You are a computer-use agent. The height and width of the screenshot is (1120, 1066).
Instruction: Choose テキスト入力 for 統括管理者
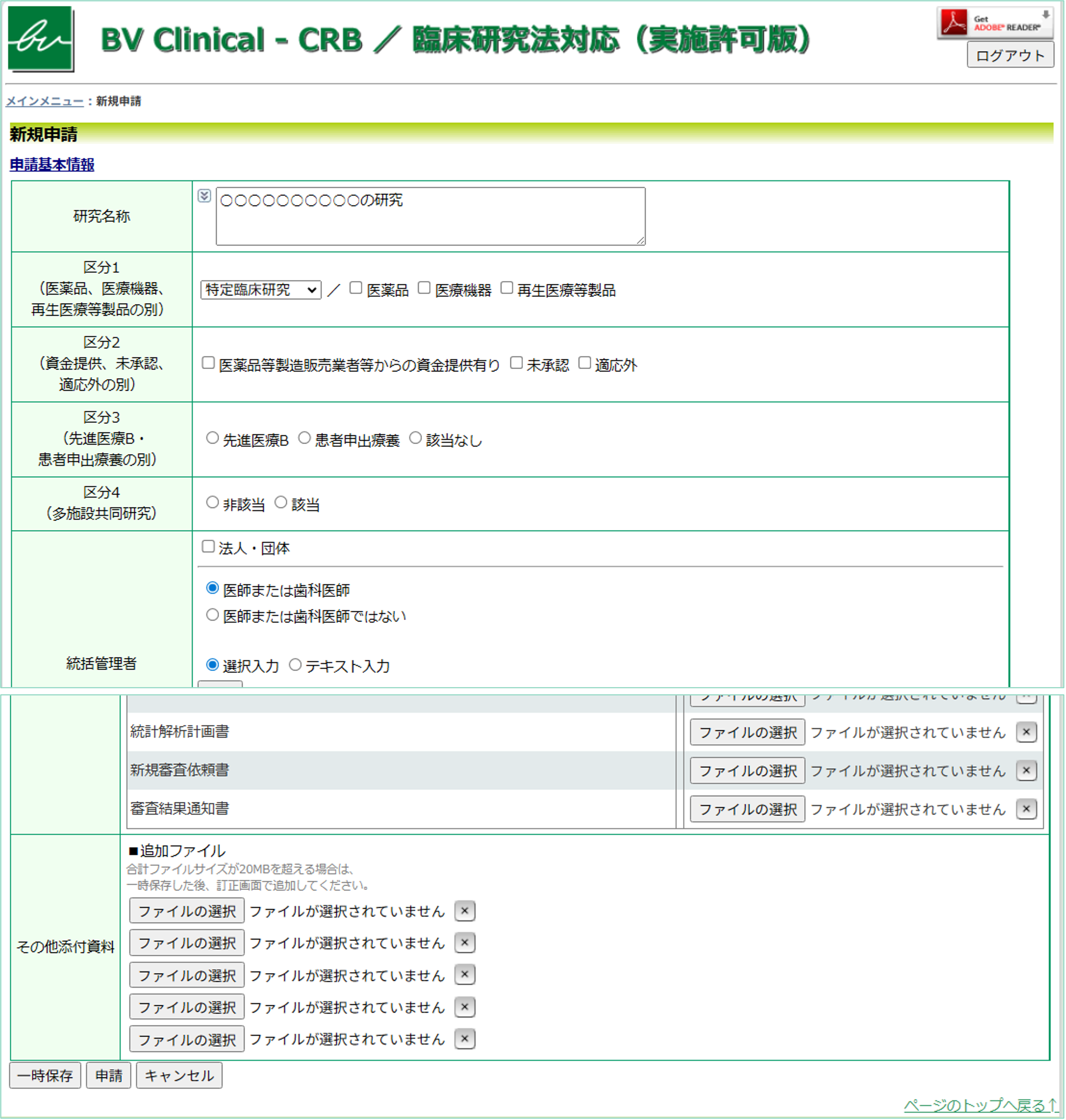coord(295,664)
